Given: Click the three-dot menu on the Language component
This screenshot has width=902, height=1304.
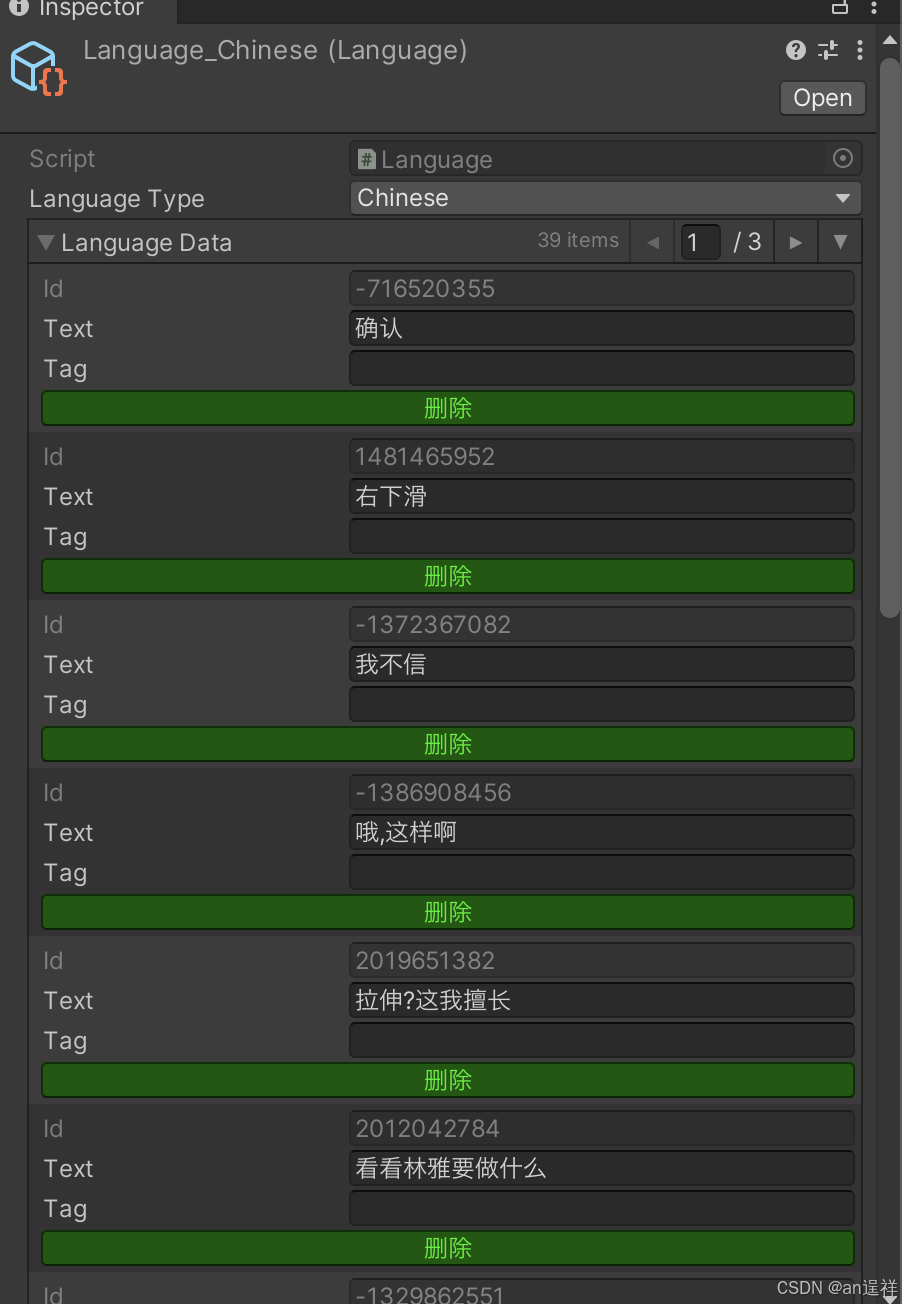Looking at the screenshot, I should click(860, 50).
